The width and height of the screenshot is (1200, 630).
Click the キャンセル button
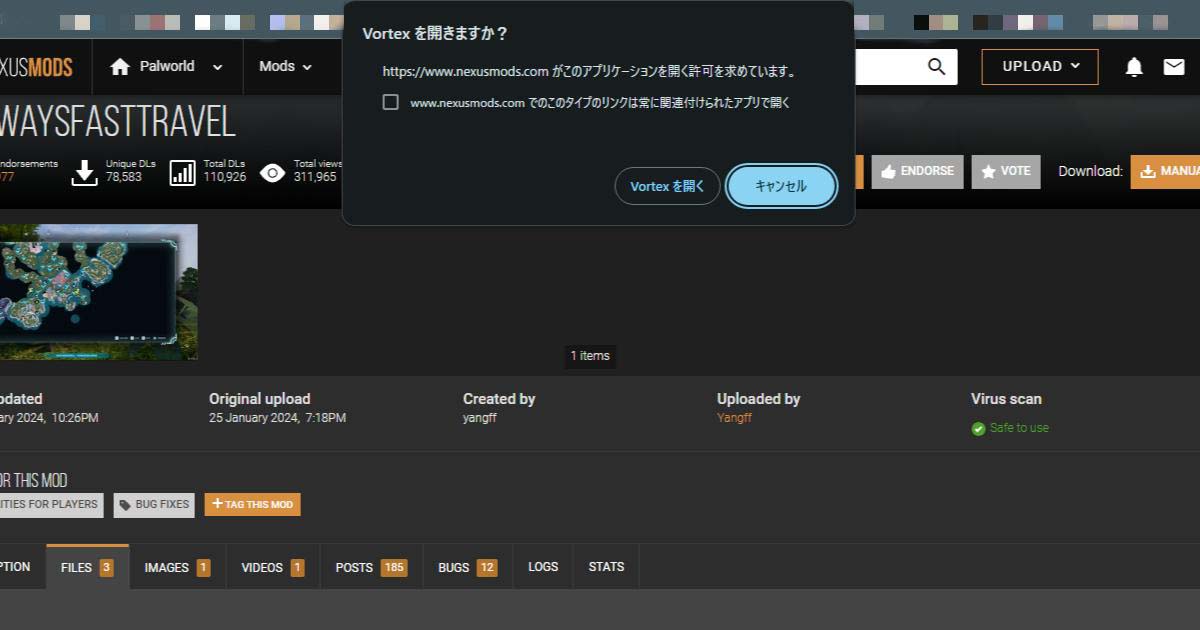click(x=781, y=186)
